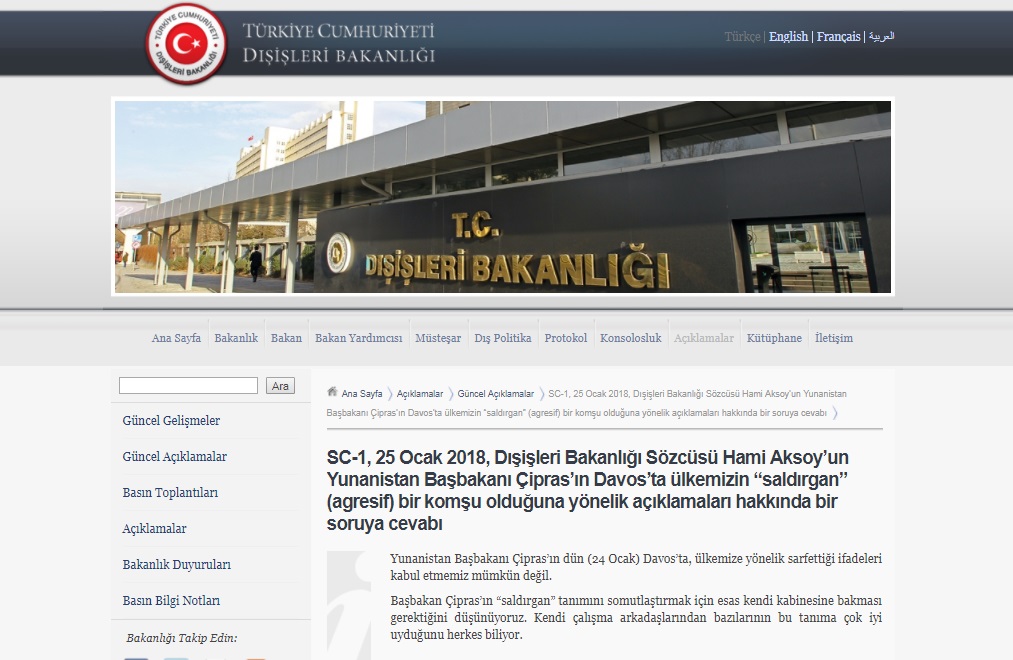Click the home icon in the breadcrumb

click(x=333, y=394)
